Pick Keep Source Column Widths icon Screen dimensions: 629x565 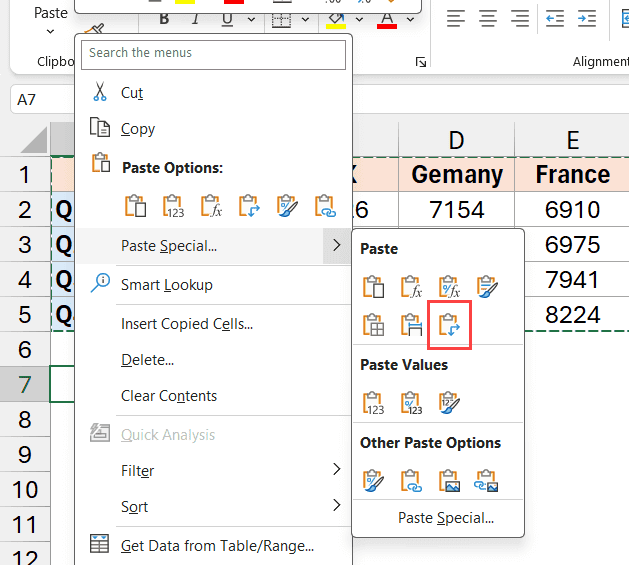[411, 324]
